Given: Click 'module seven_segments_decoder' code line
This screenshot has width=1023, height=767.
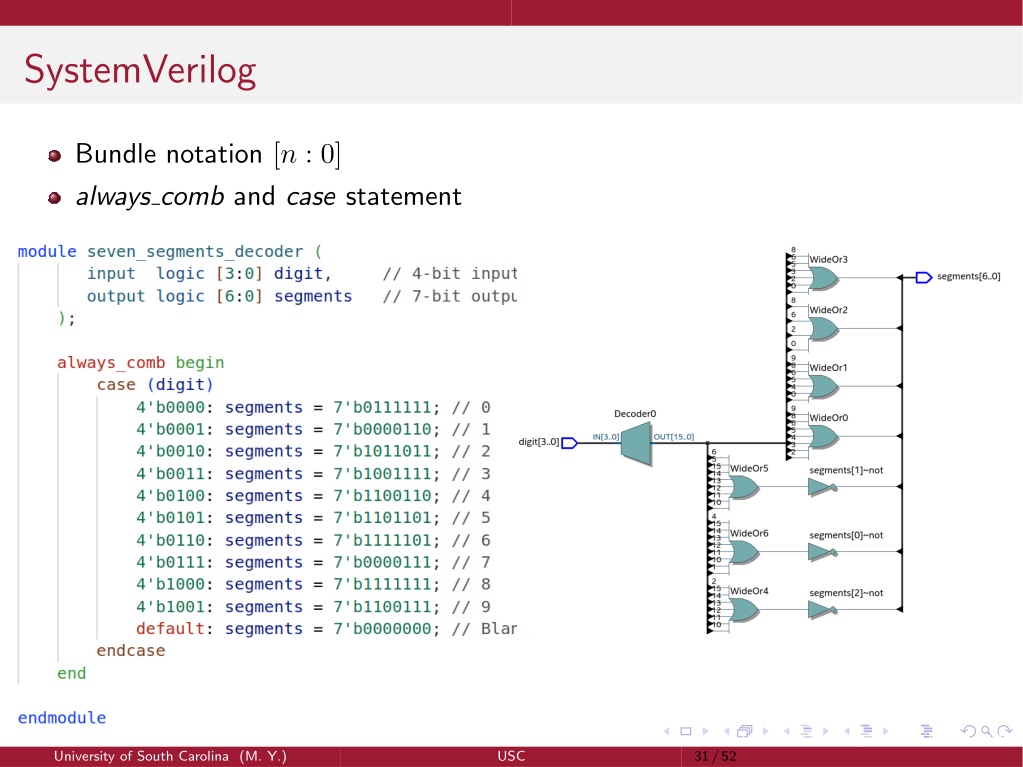Looking at the screenshot, I should click(170, 252).
